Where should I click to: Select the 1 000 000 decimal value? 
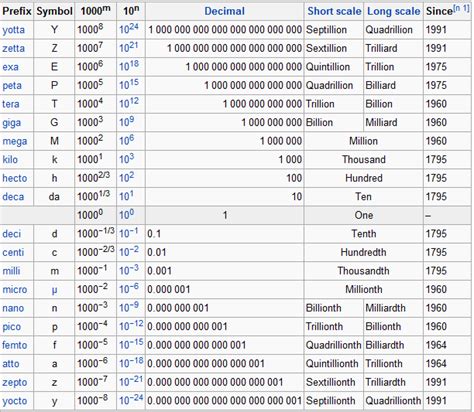[x=281, y=141]
